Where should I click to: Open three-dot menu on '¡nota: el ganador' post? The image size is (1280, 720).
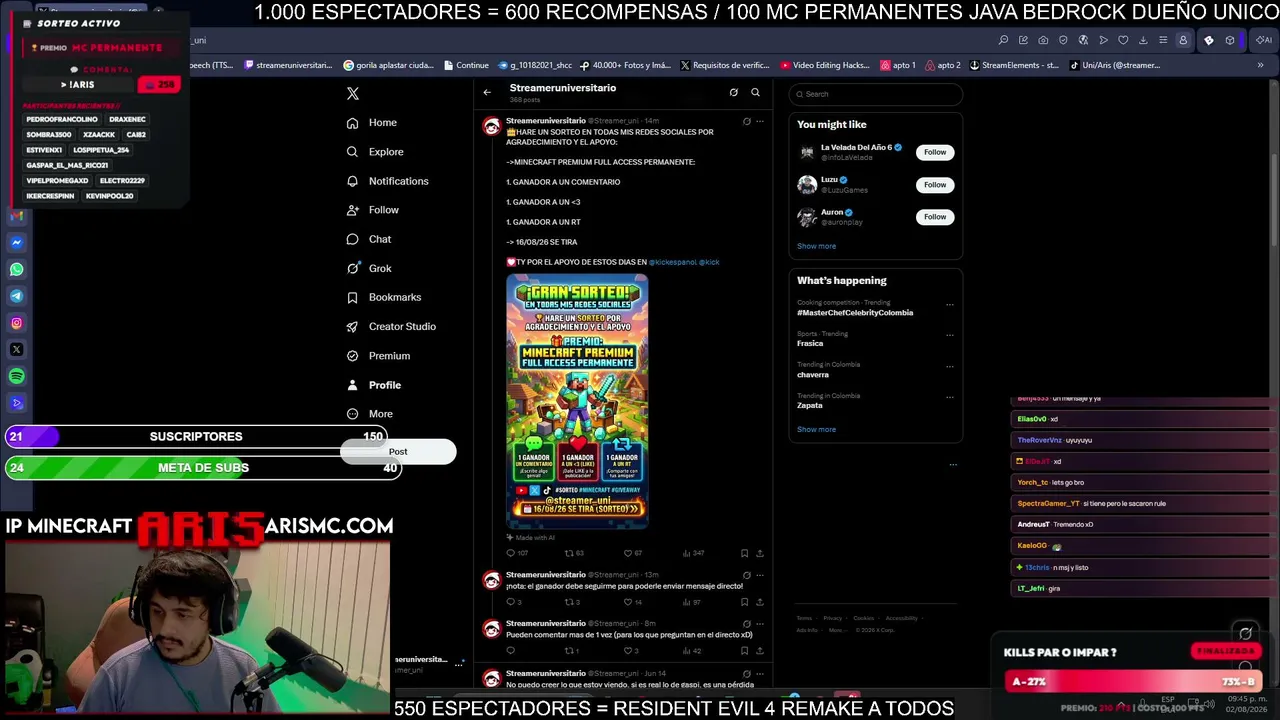pyautogui.click(x=760, y=575)
